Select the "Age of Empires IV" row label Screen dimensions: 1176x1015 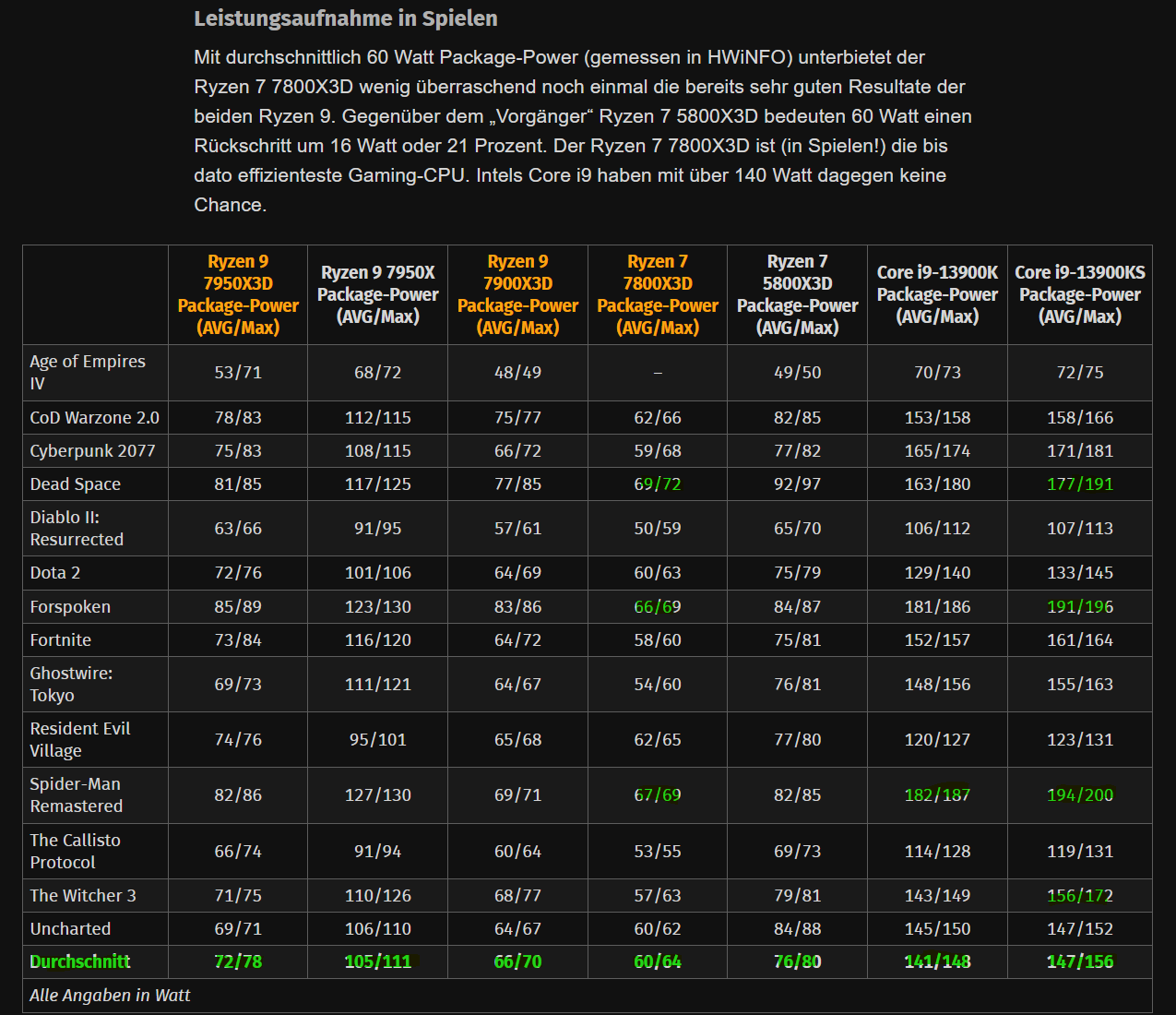coord(88,372)
